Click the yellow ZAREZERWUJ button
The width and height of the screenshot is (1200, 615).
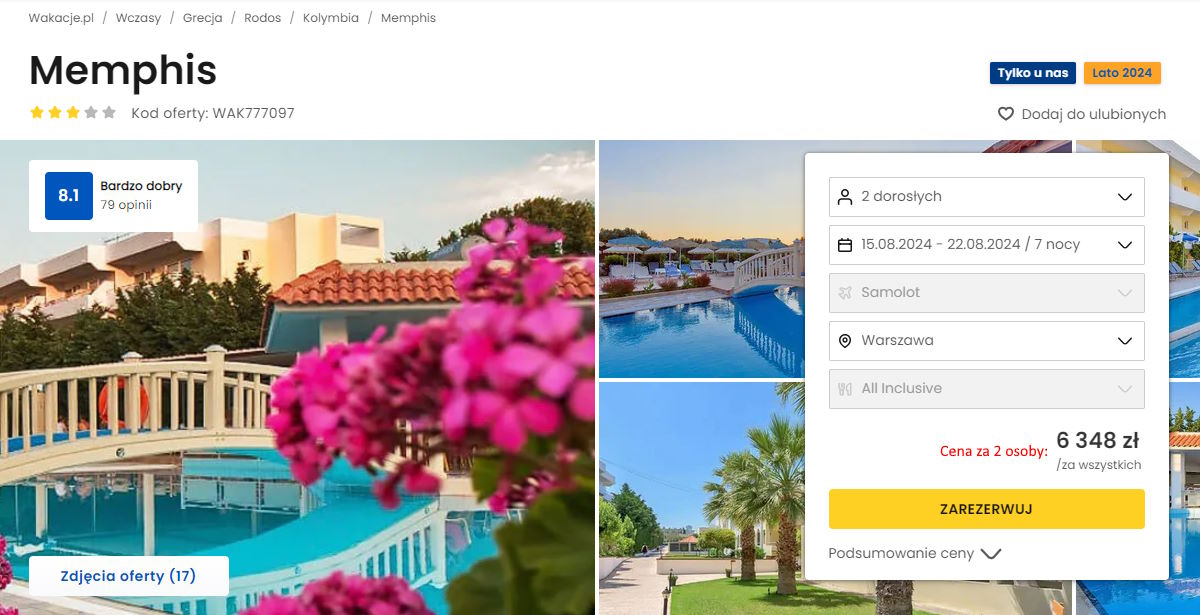click(x=987, y=509)
